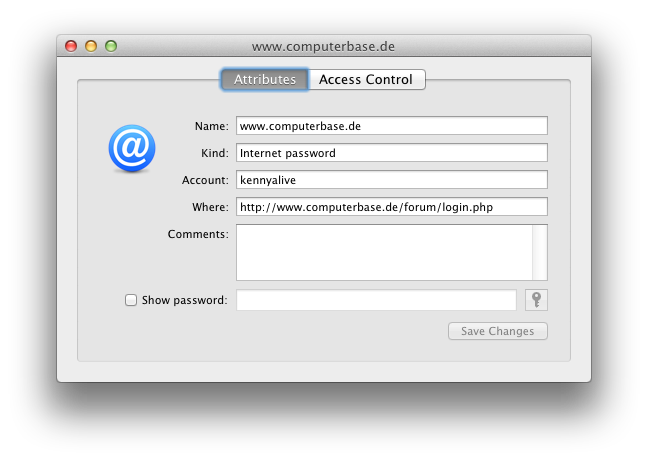Click the Where URL field
This screenshot has height=461, width=648.
tap(392, 207)
